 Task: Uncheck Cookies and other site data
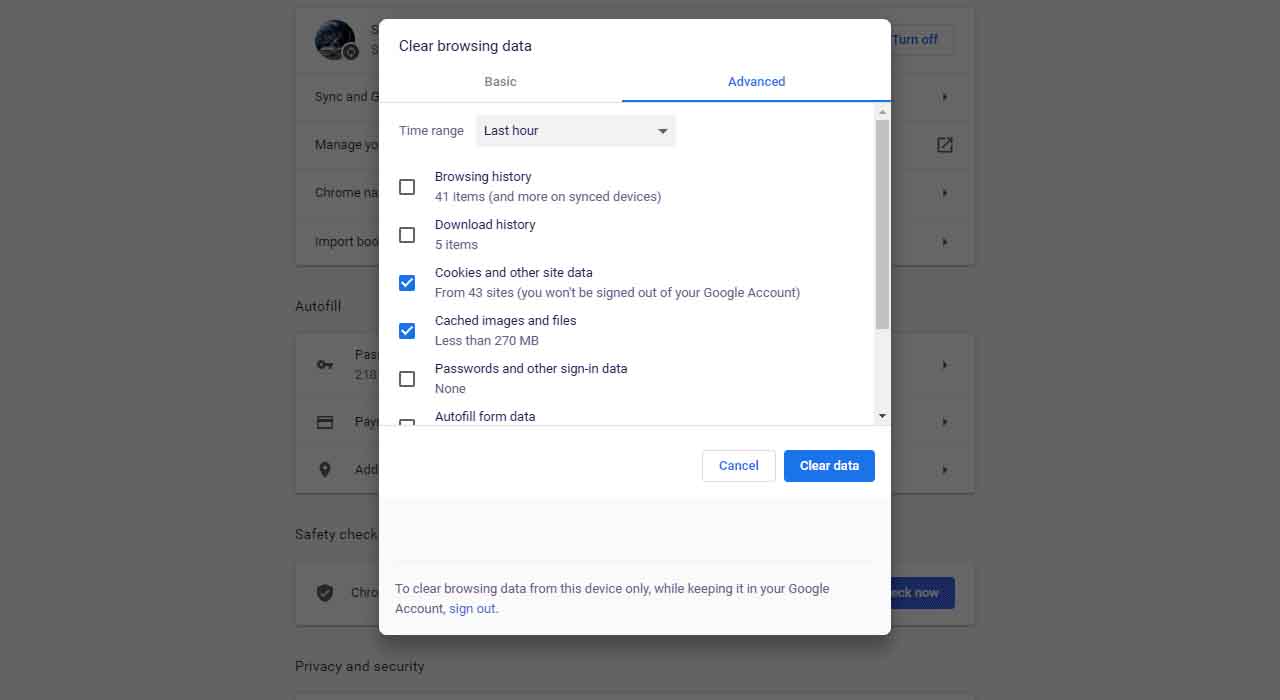407,283
